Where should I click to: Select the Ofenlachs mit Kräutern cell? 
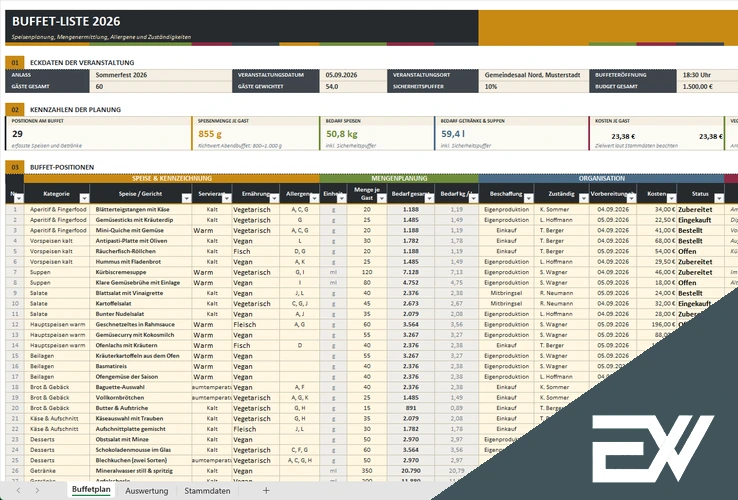140,345
